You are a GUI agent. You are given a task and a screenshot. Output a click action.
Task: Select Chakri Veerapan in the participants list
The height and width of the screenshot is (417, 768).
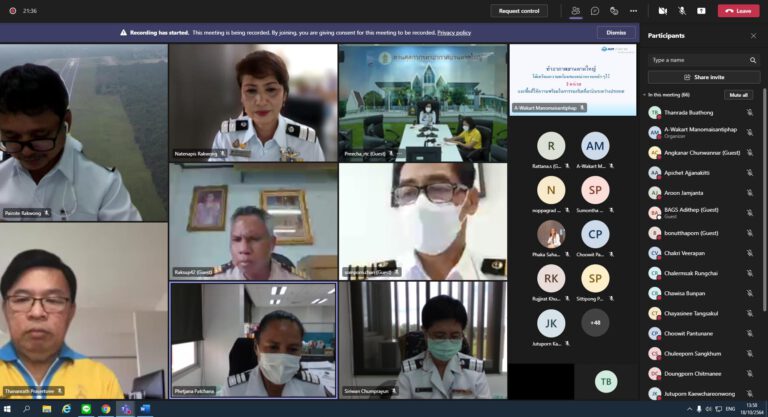(685, 253)
